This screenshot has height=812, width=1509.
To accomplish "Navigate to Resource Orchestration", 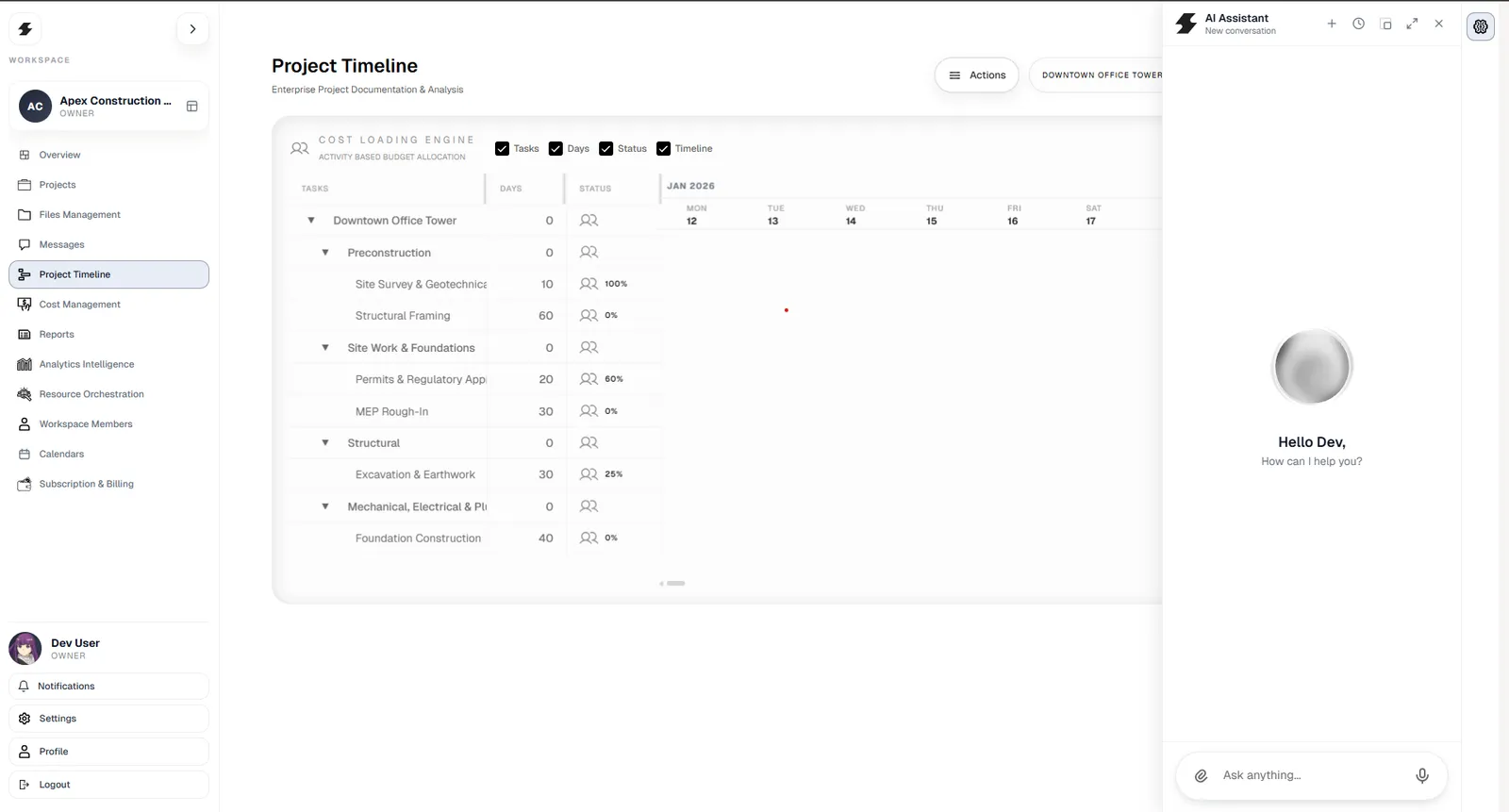I will (x=108, y=394).
